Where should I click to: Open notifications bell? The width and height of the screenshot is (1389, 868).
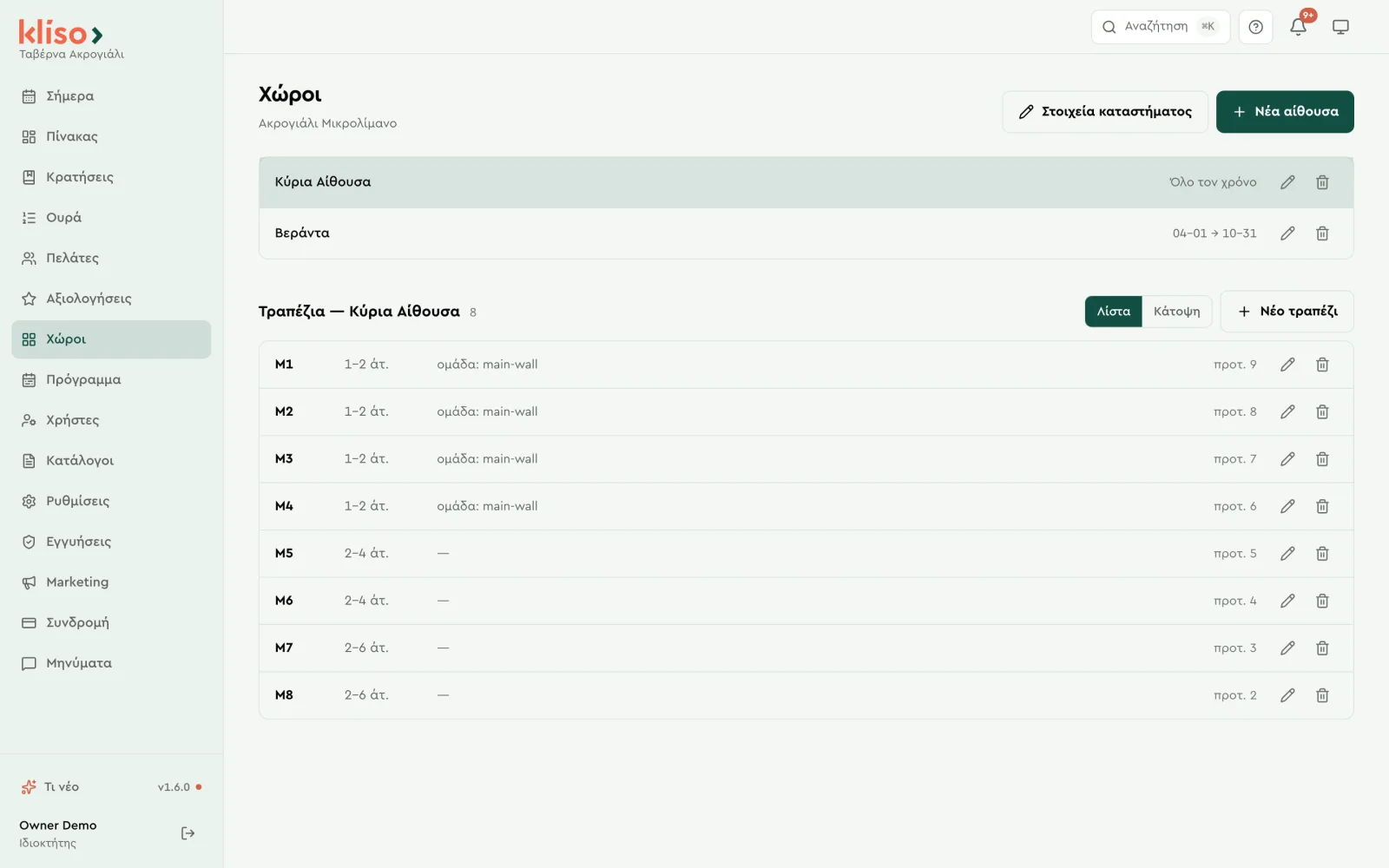1298,27
